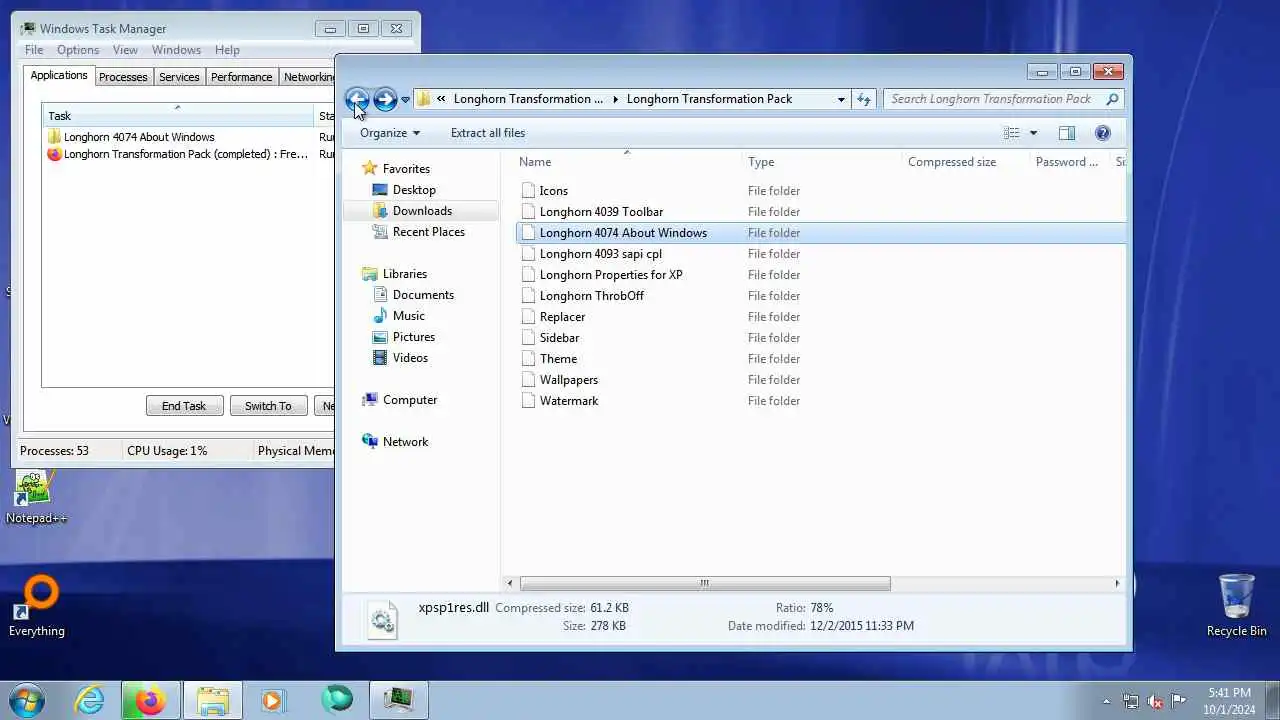
Task: Click Extract all files
Action: pos(488,133)
